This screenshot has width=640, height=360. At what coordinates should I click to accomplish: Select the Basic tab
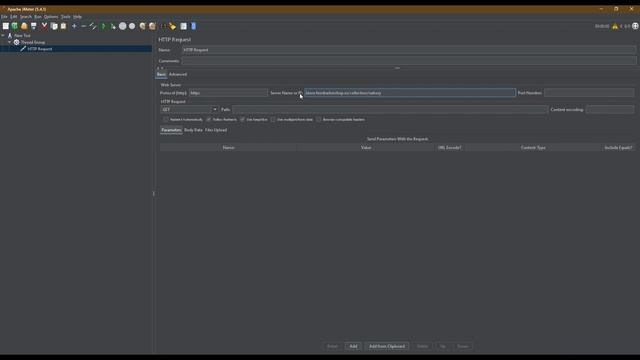pyautogui.click(x=161, y=74)
